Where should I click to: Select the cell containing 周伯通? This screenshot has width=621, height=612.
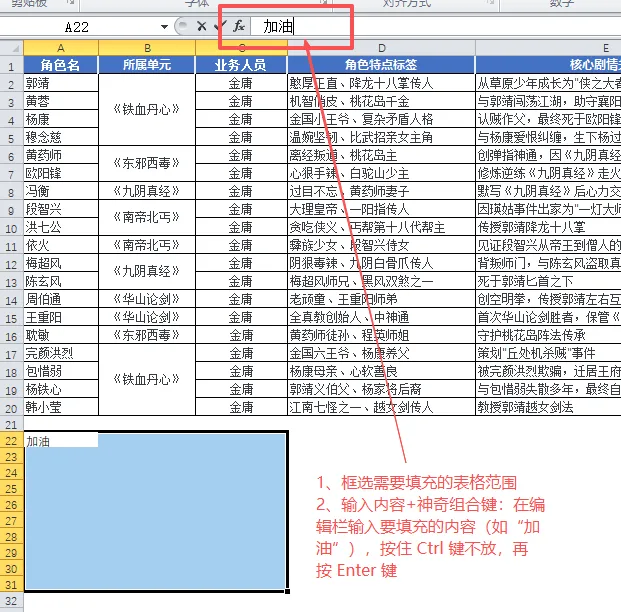pos(61,299)
